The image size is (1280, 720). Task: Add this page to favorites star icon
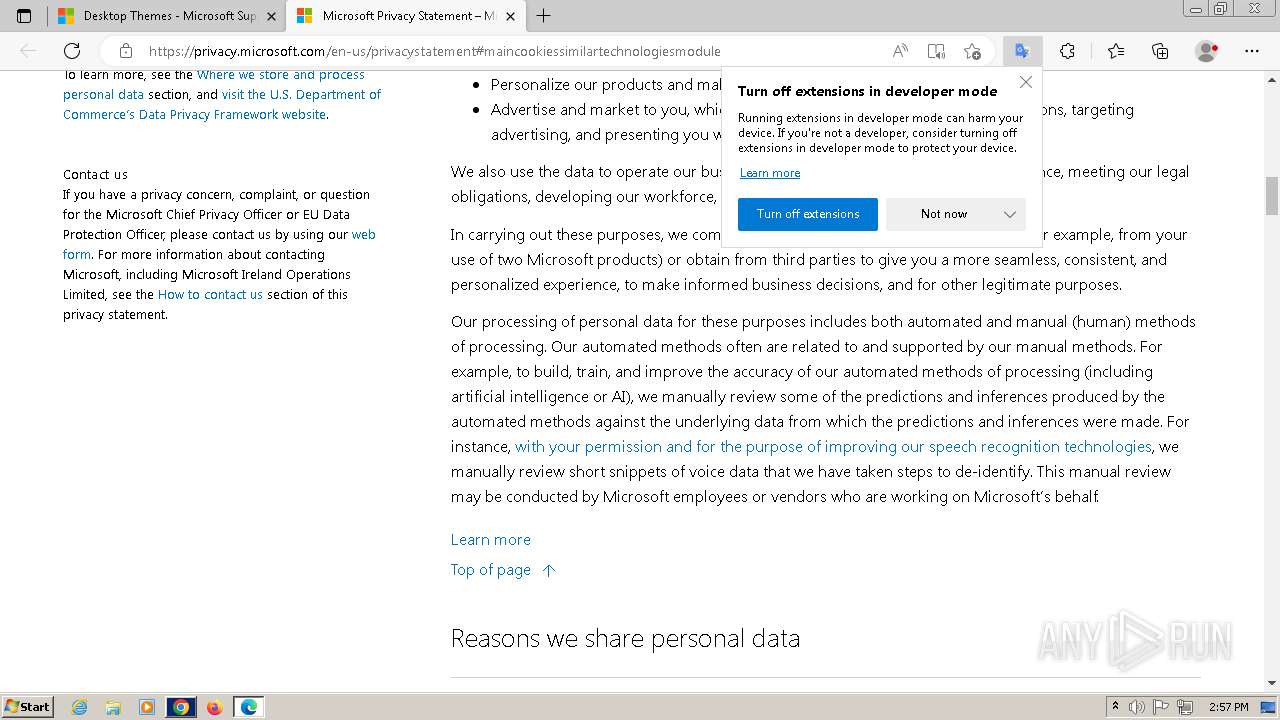[x=972, y=51]
